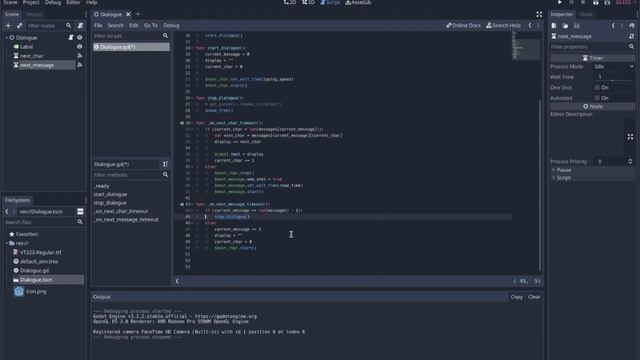Open the Project menu
The width and height of the screenshot is (640, 360).
pos(31,2)
